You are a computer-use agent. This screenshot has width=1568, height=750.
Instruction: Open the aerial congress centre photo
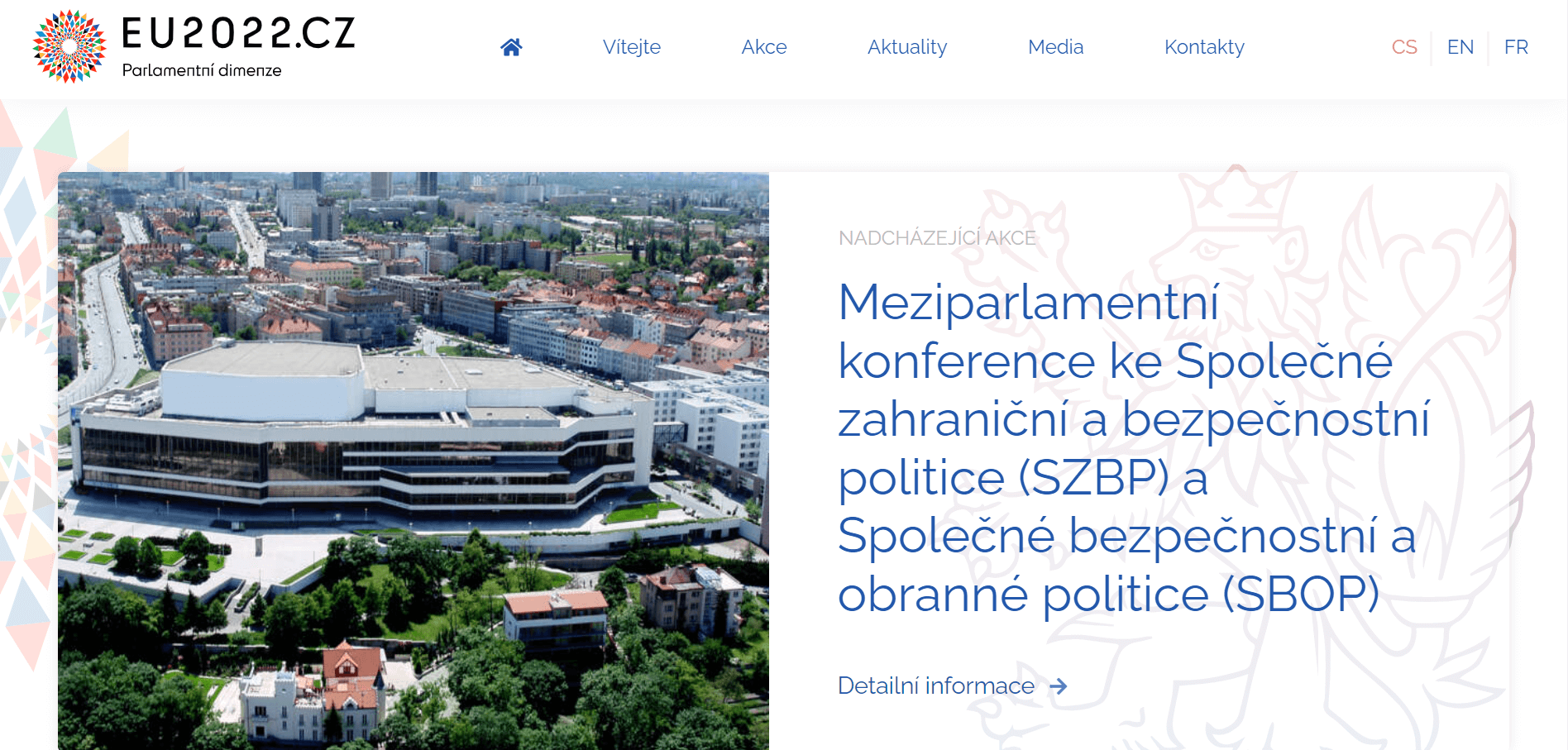(x=414, y=461)
